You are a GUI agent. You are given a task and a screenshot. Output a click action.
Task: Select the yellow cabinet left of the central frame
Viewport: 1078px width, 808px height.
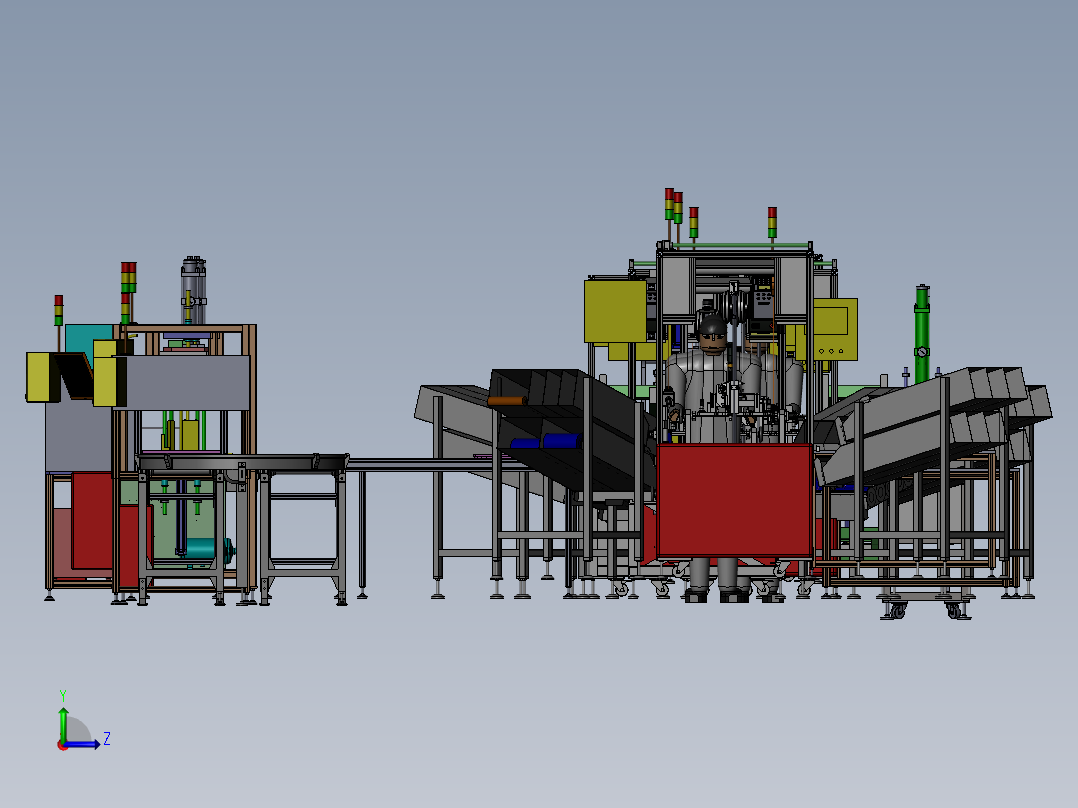pyautogui.click(x=615, y=311)
